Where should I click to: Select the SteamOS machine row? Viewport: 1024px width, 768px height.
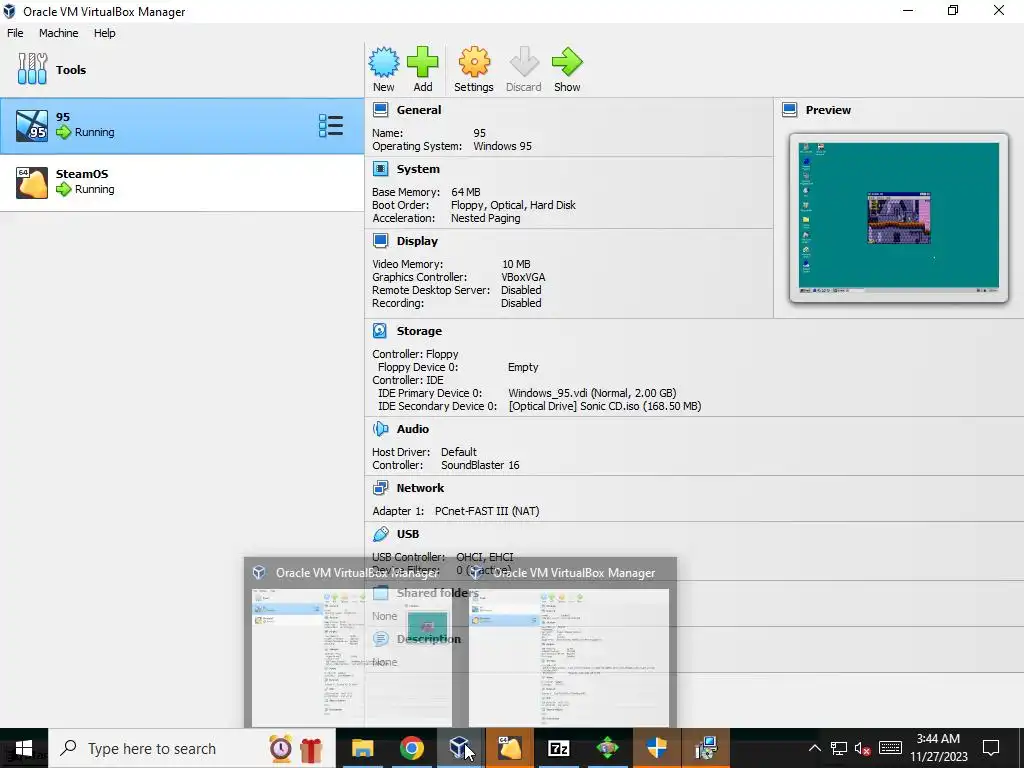tap(182, 182)
